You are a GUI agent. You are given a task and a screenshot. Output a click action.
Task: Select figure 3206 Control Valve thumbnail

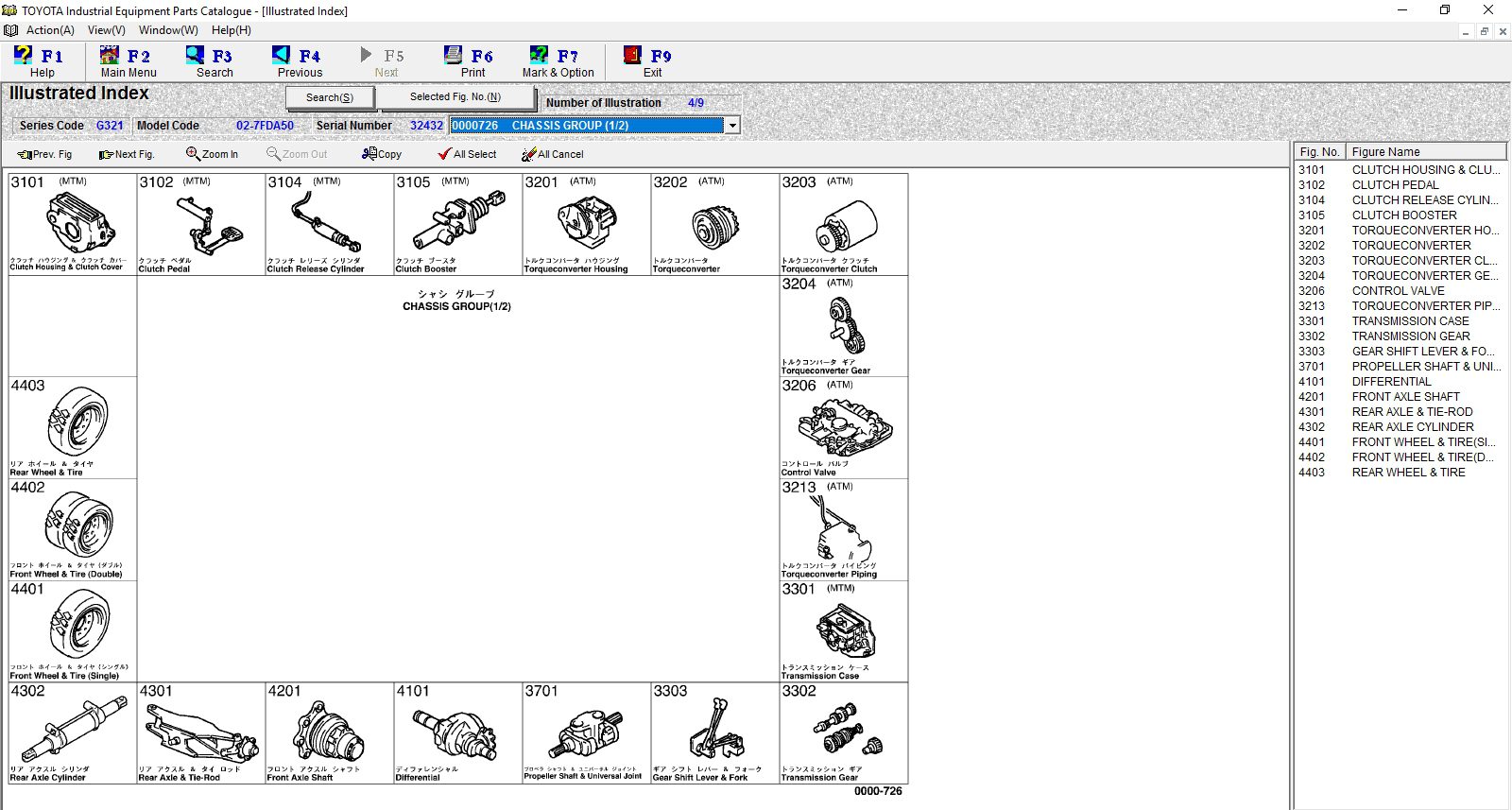[844, 428]
